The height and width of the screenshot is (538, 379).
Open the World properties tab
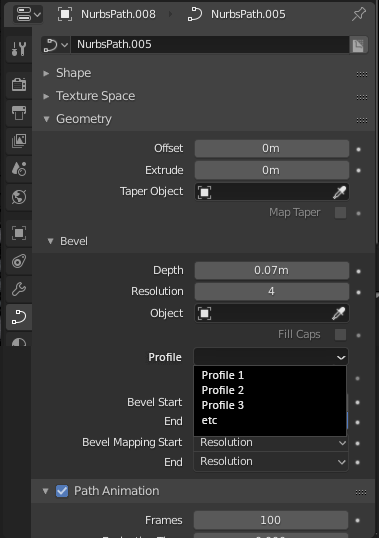pyautogui.click(x=19, y=197)
